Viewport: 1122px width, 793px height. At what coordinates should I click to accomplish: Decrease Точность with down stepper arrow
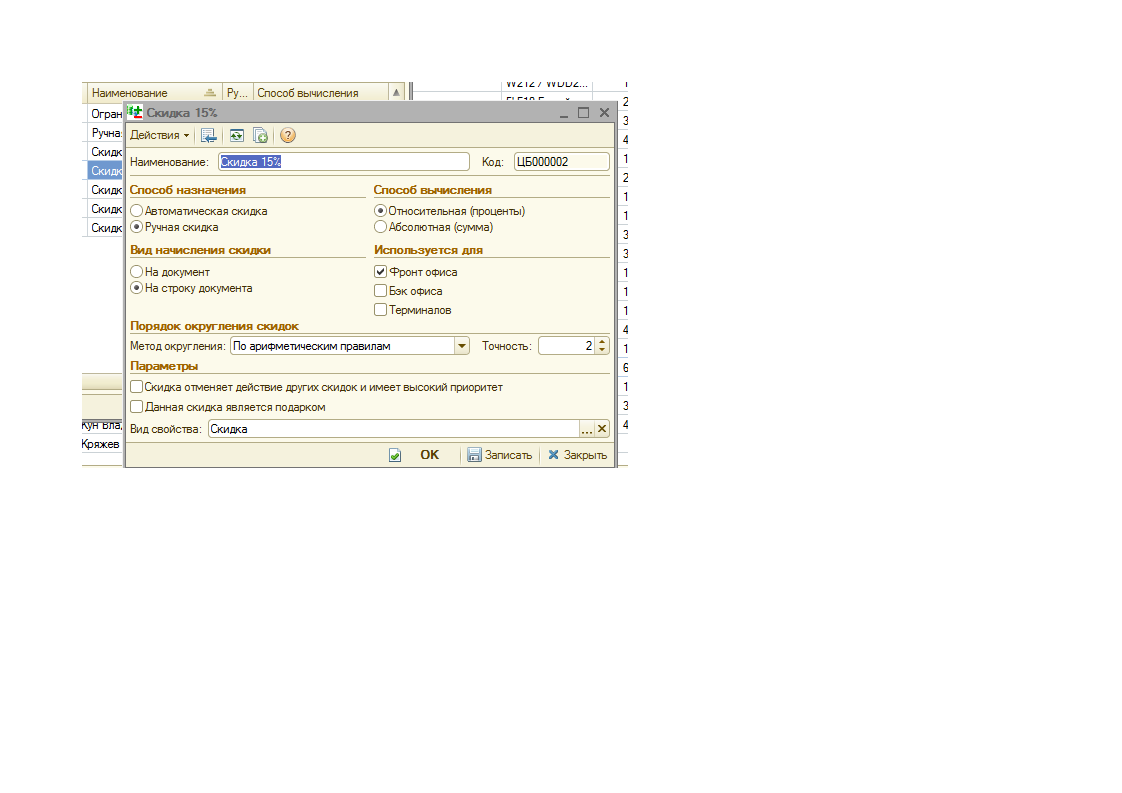(x=602, y=350)
